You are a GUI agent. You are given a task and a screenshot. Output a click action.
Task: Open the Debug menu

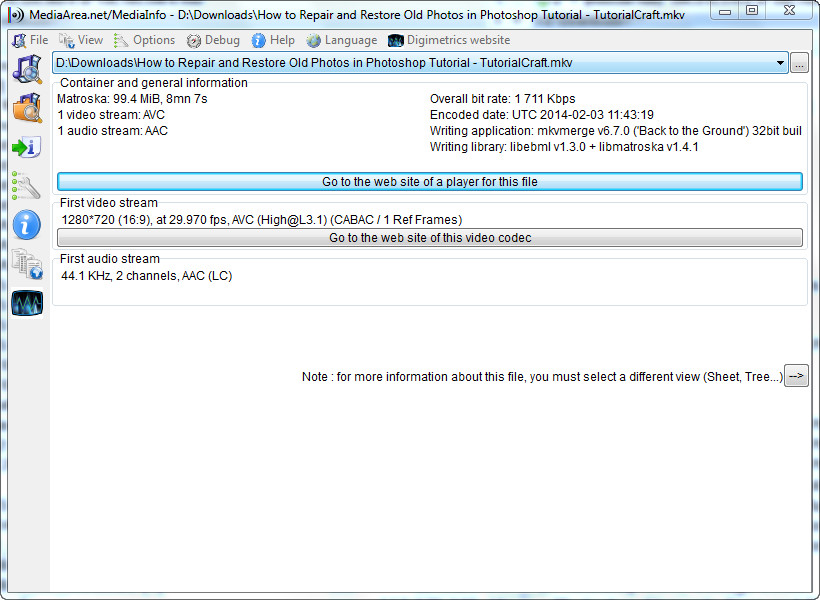tap(213, 40)
